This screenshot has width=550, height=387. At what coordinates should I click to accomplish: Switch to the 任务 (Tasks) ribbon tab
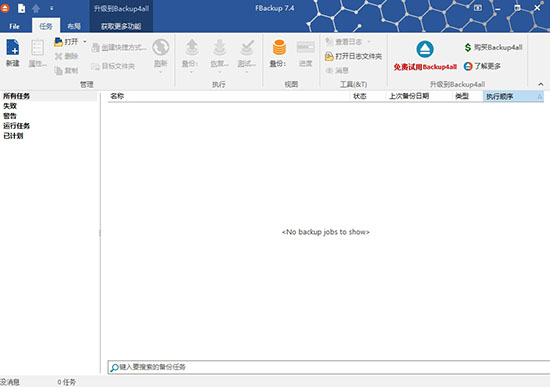tap(46, 26)
